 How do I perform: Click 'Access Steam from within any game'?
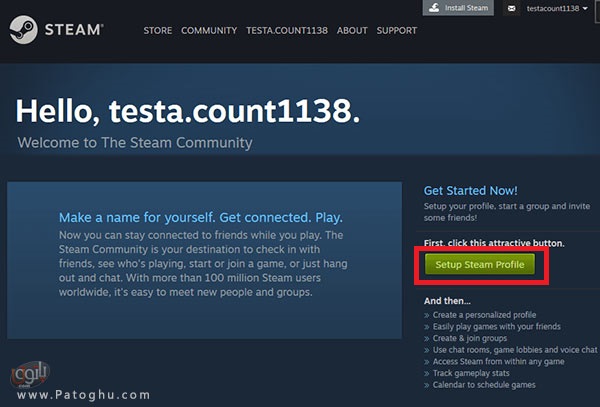coord(498,361)
